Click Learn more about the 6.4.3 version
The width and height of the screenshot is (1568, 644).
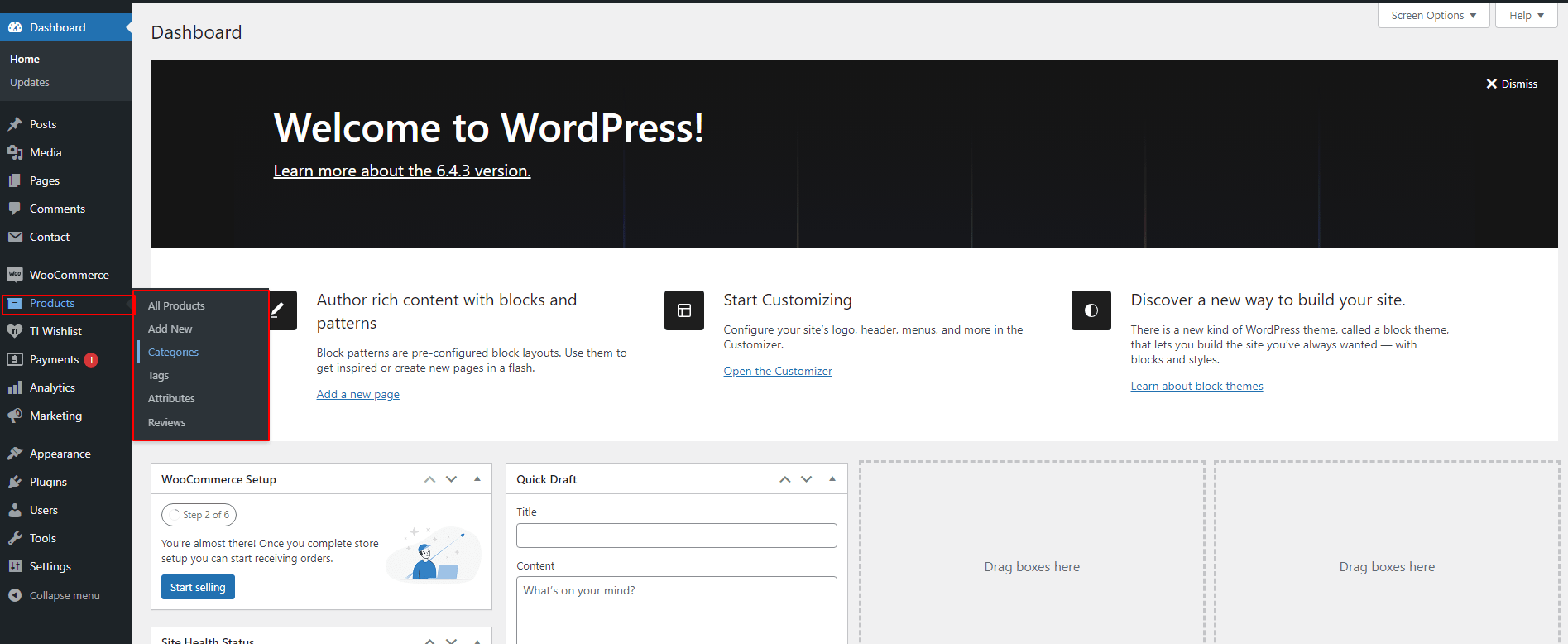(x=402, y=171)
